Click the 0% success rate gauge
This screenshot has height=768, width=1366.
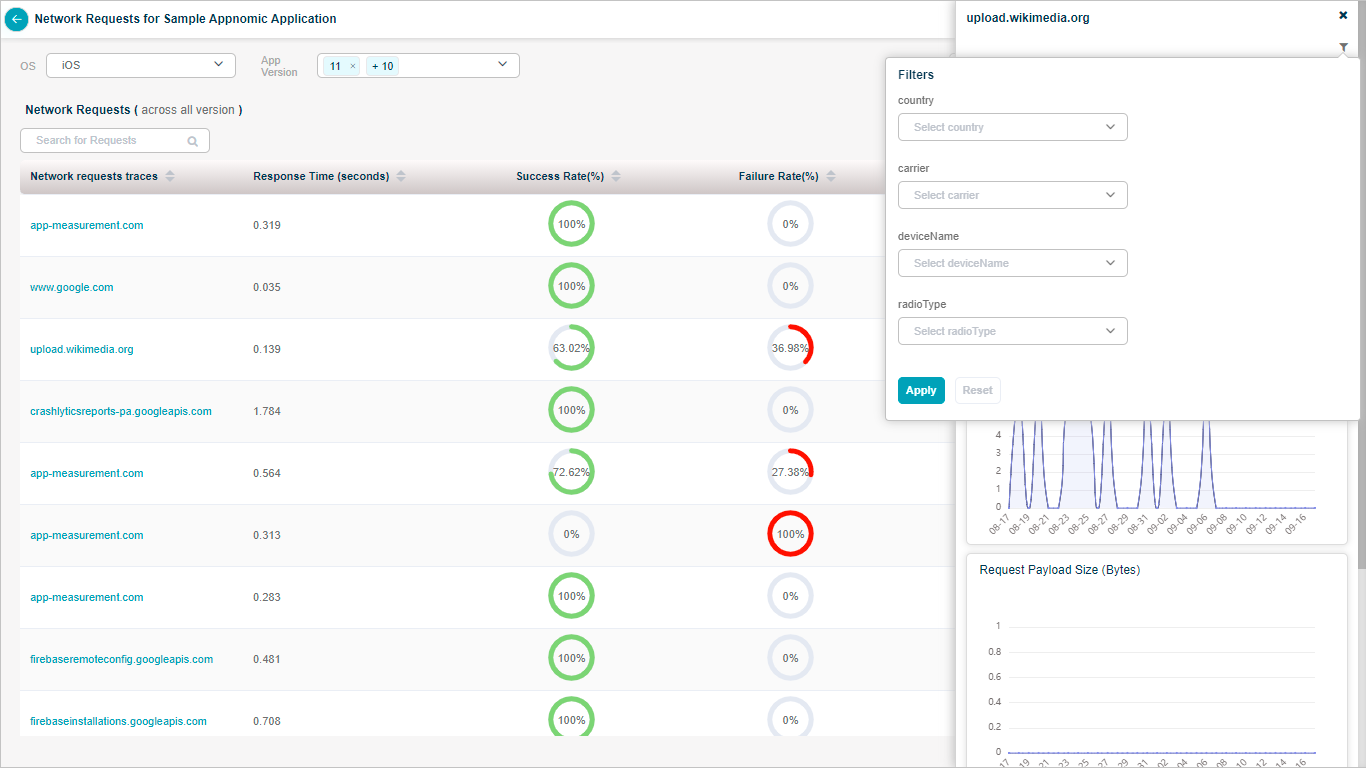click(571, 534)
